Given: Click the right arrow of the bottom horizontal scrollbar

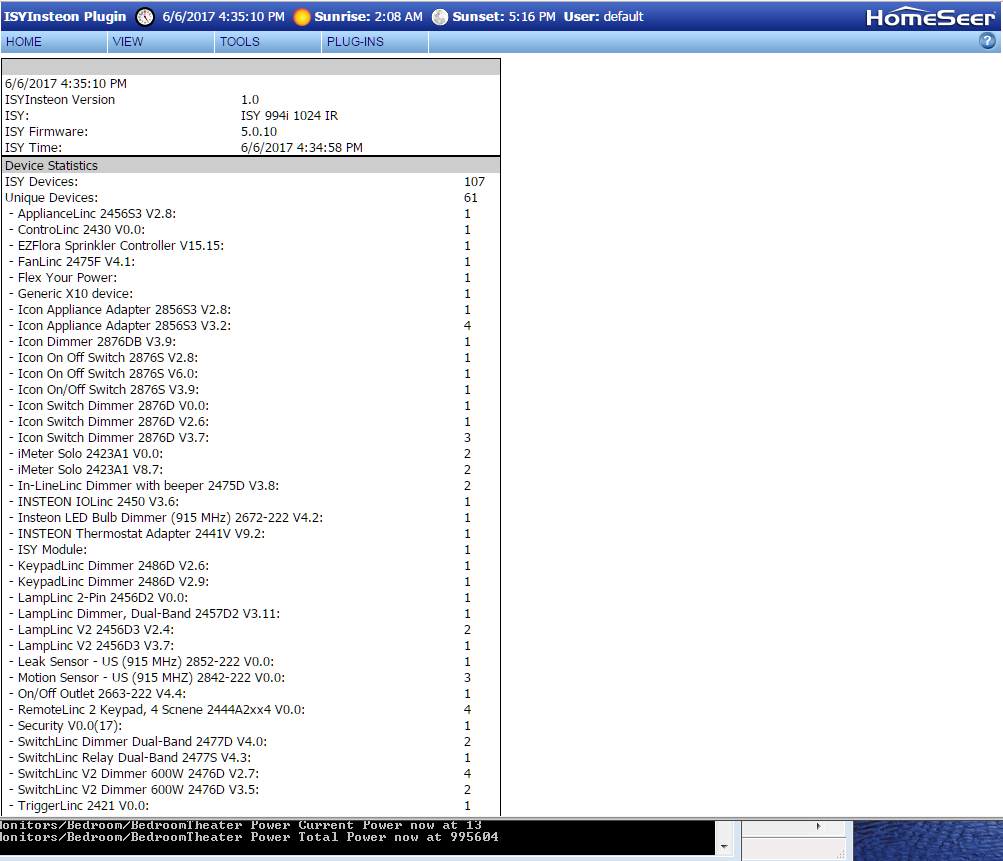Looking at the screenshot, I should point(818,826).
